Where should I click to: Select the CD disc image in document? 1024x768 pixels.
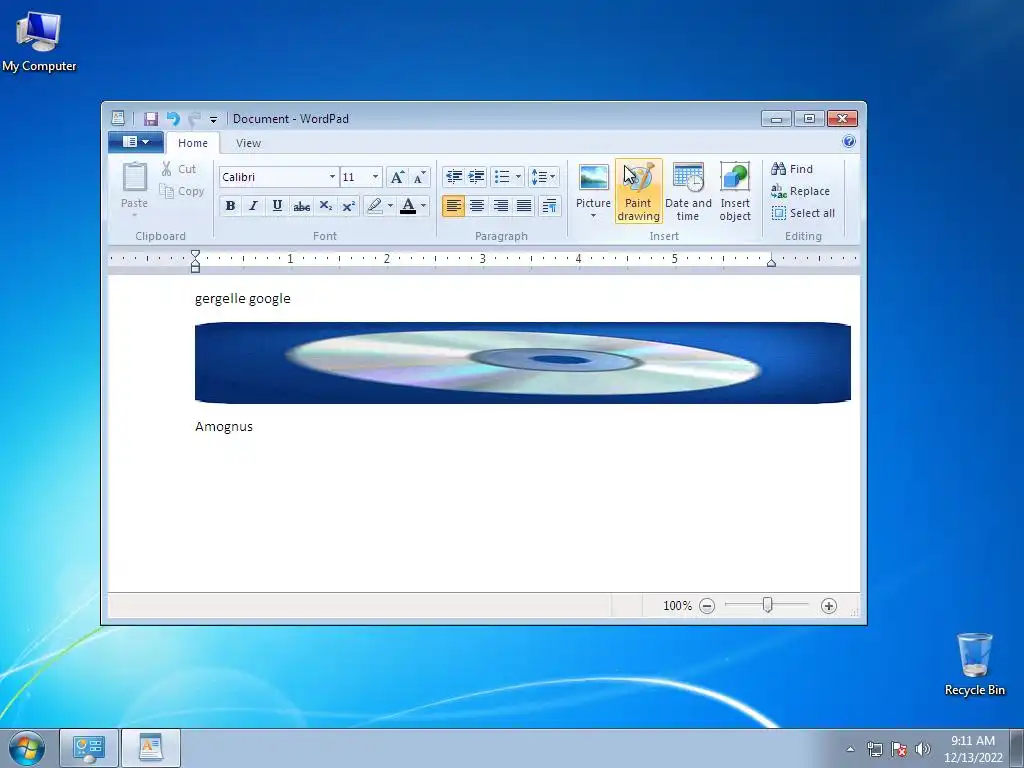(522, 363)
